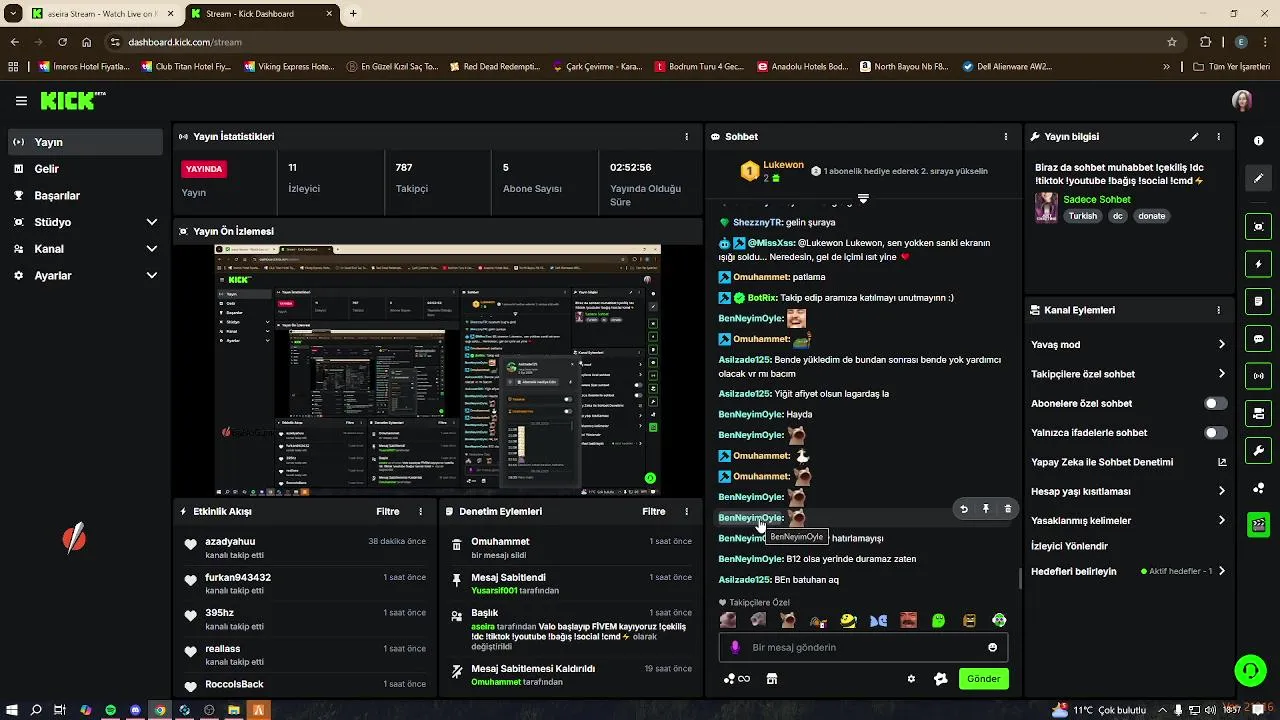
Task: Click in the Bir mesaj gönderin input
Action: point(863,647)
